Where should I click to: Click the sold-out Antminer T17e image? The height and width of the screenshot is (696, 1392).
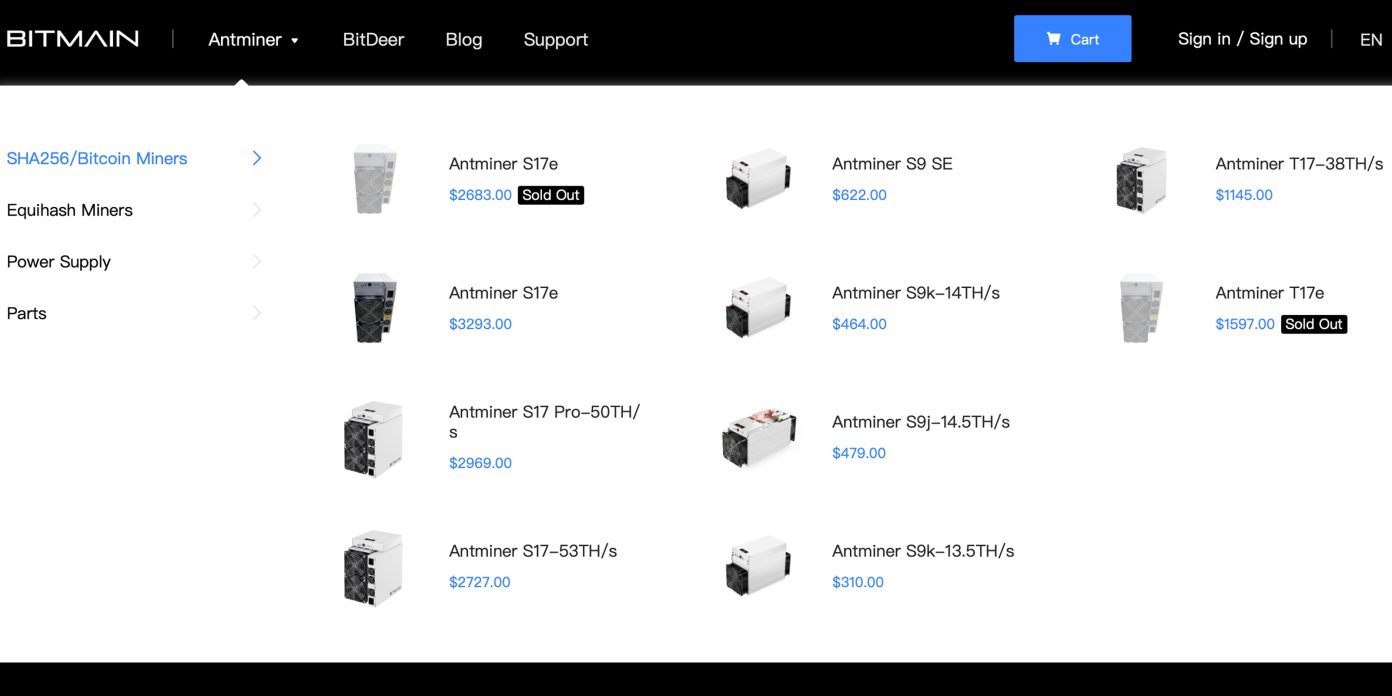coord(1141,308)
